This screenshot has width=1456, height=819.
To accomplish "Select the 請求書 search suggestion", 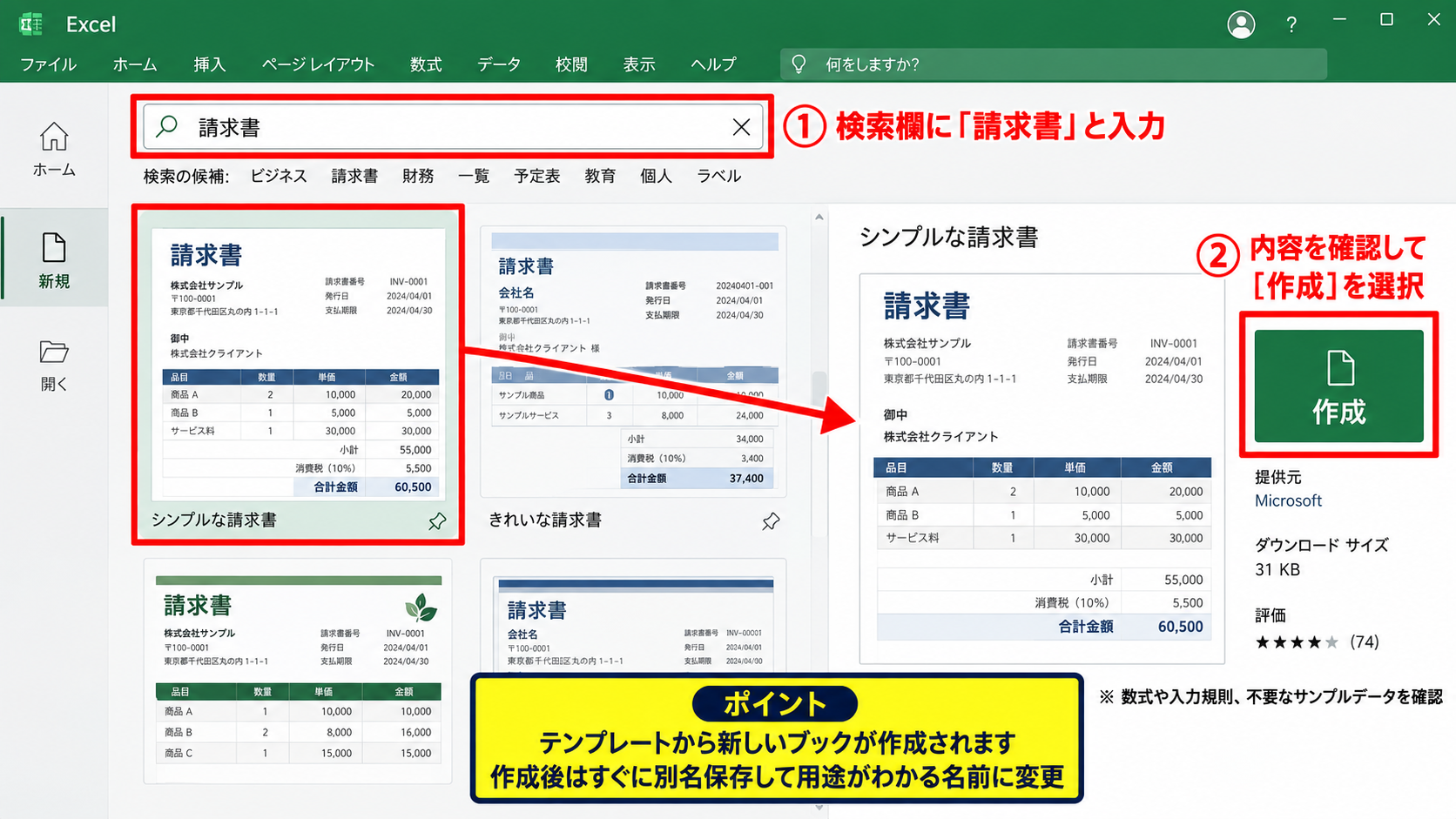I will click(354, 176).
